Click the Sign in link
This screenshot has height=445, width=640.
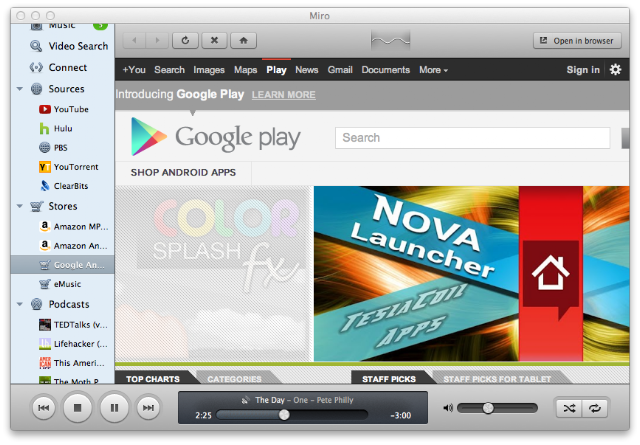(x=583, y=70)
